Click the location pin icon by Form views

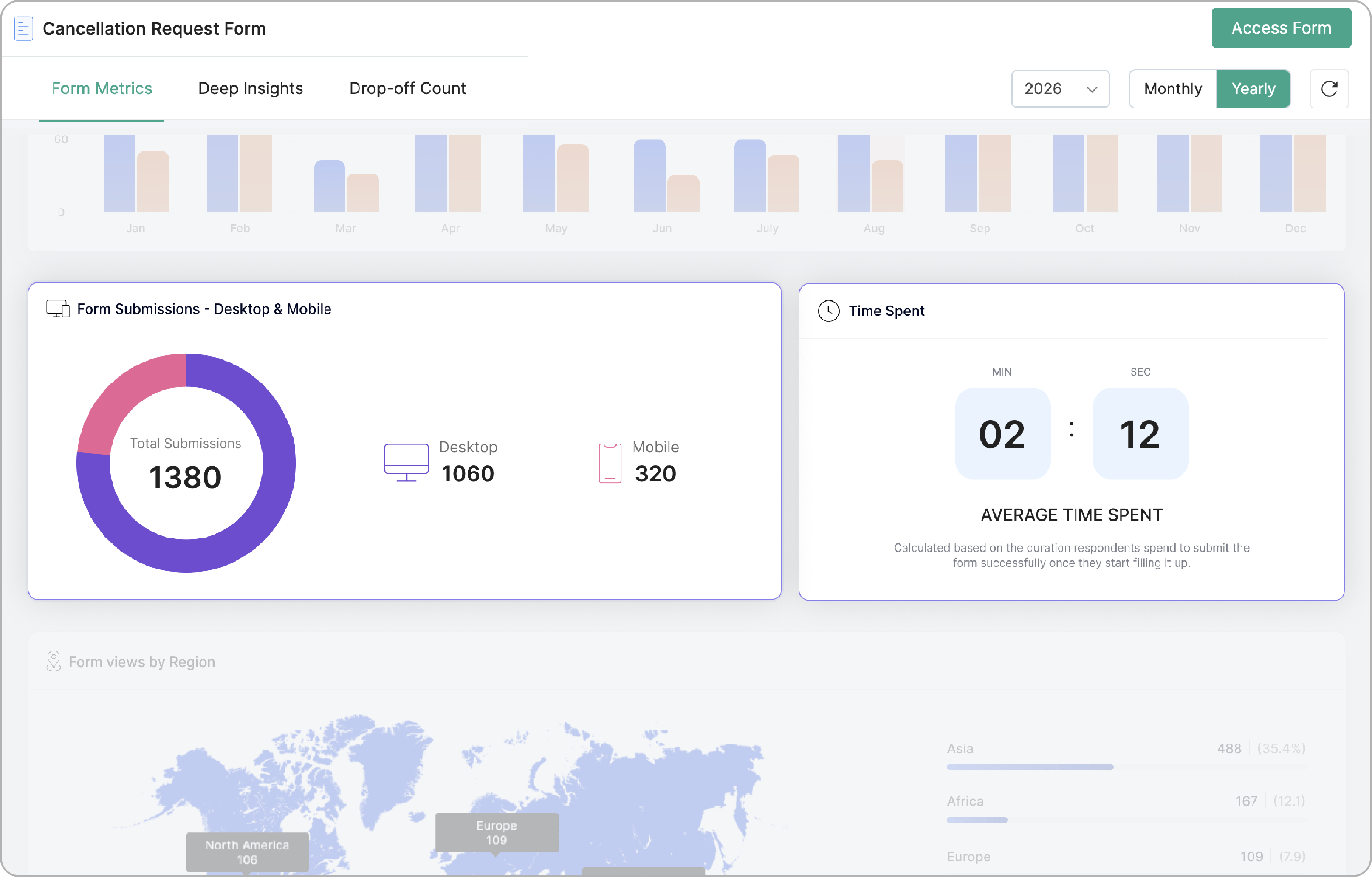(54, 661)
